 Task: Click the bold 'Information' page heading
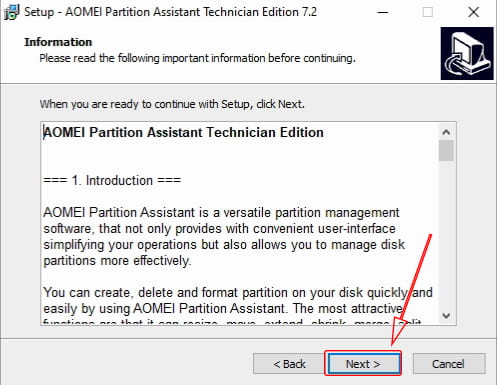point(58,42)
